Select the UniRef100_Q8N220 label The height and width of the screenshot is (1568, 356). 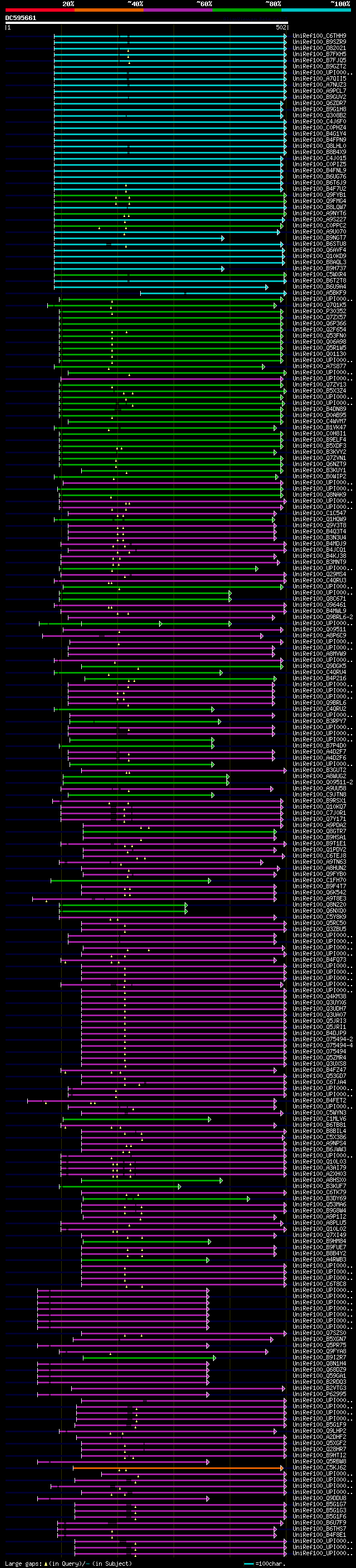click(319, 904)
